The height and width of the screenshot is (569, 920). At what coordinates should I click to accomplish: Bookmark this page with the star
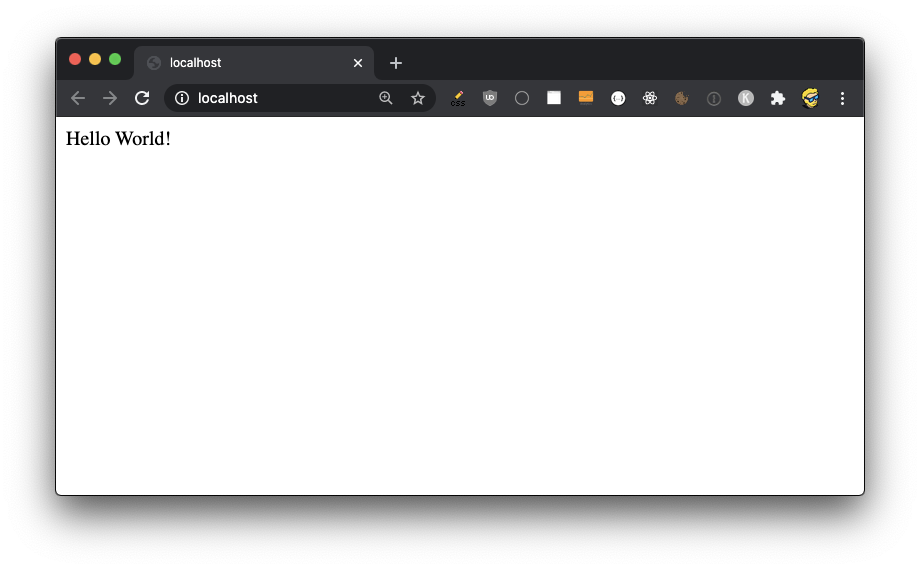[418, 98]
